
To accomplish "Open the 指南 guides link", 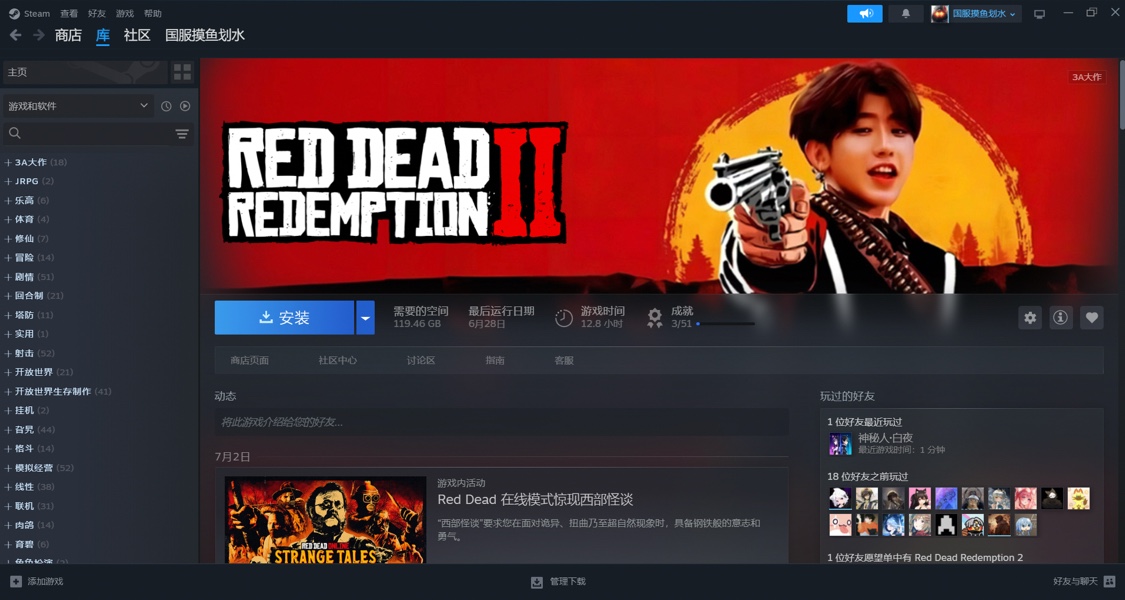I will (x=495, y=360).
